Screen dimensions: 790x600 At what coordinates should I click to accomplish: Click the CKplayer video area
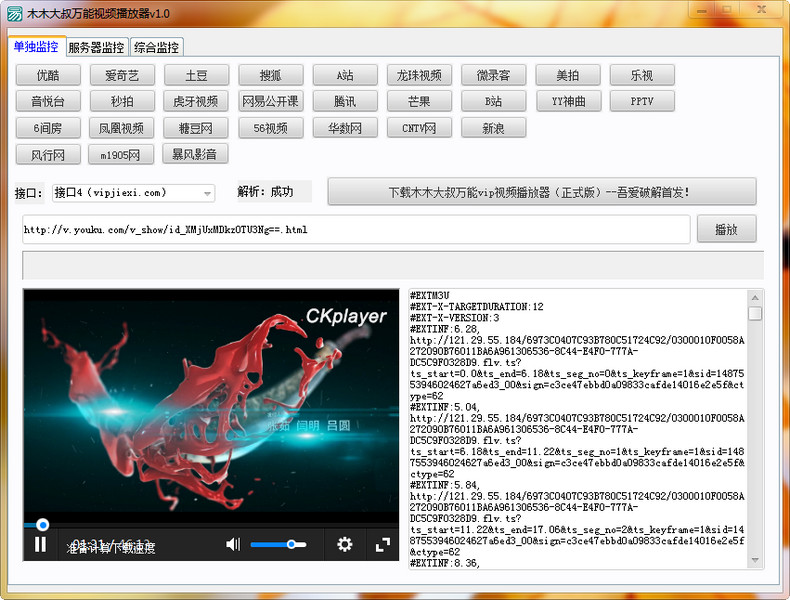tap(211, 406)
